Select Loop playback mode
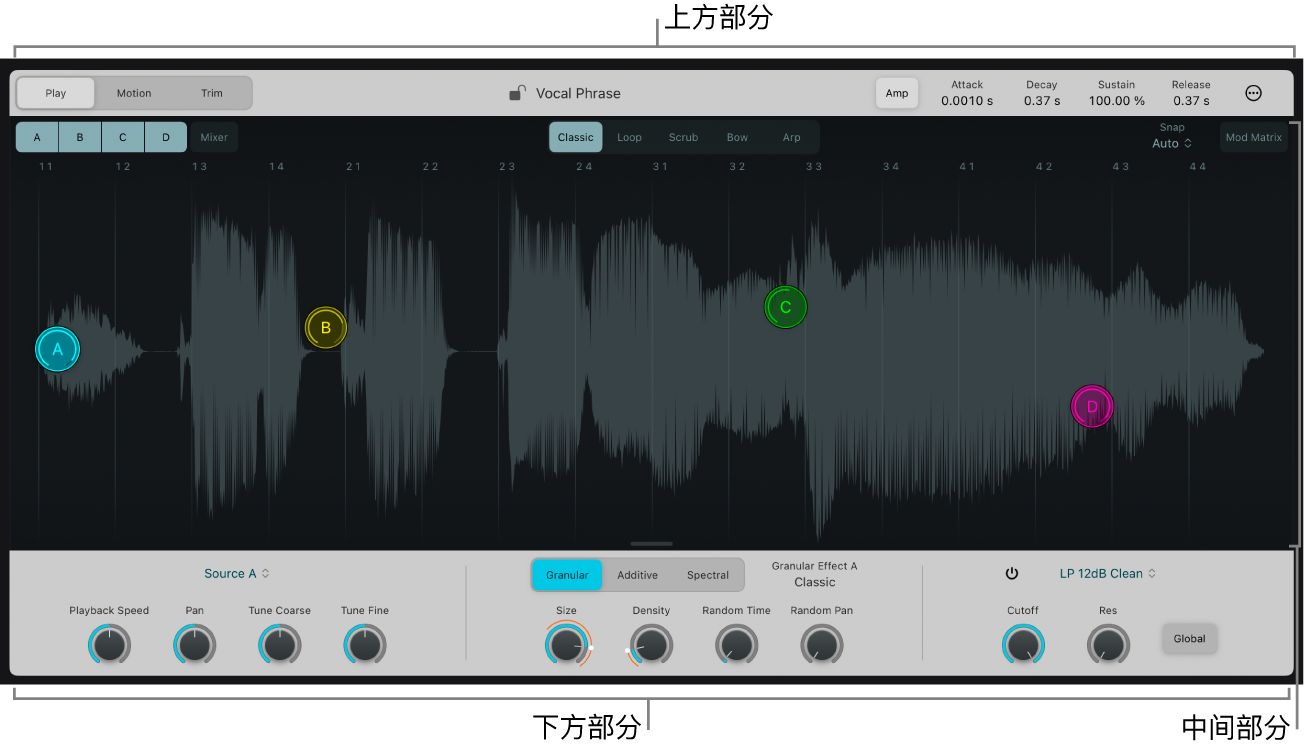Image resolution: width=1306 pixels, height=747 pixels. point(630,137)
